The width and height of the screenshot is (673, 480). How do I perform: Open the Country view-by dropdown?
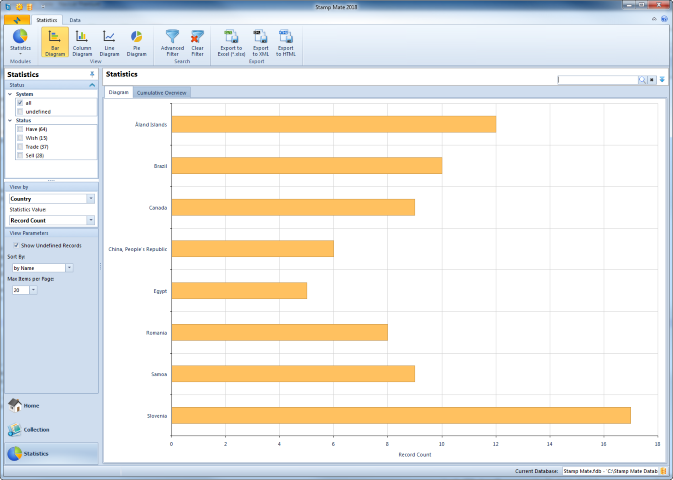click(x=91, y=198)
